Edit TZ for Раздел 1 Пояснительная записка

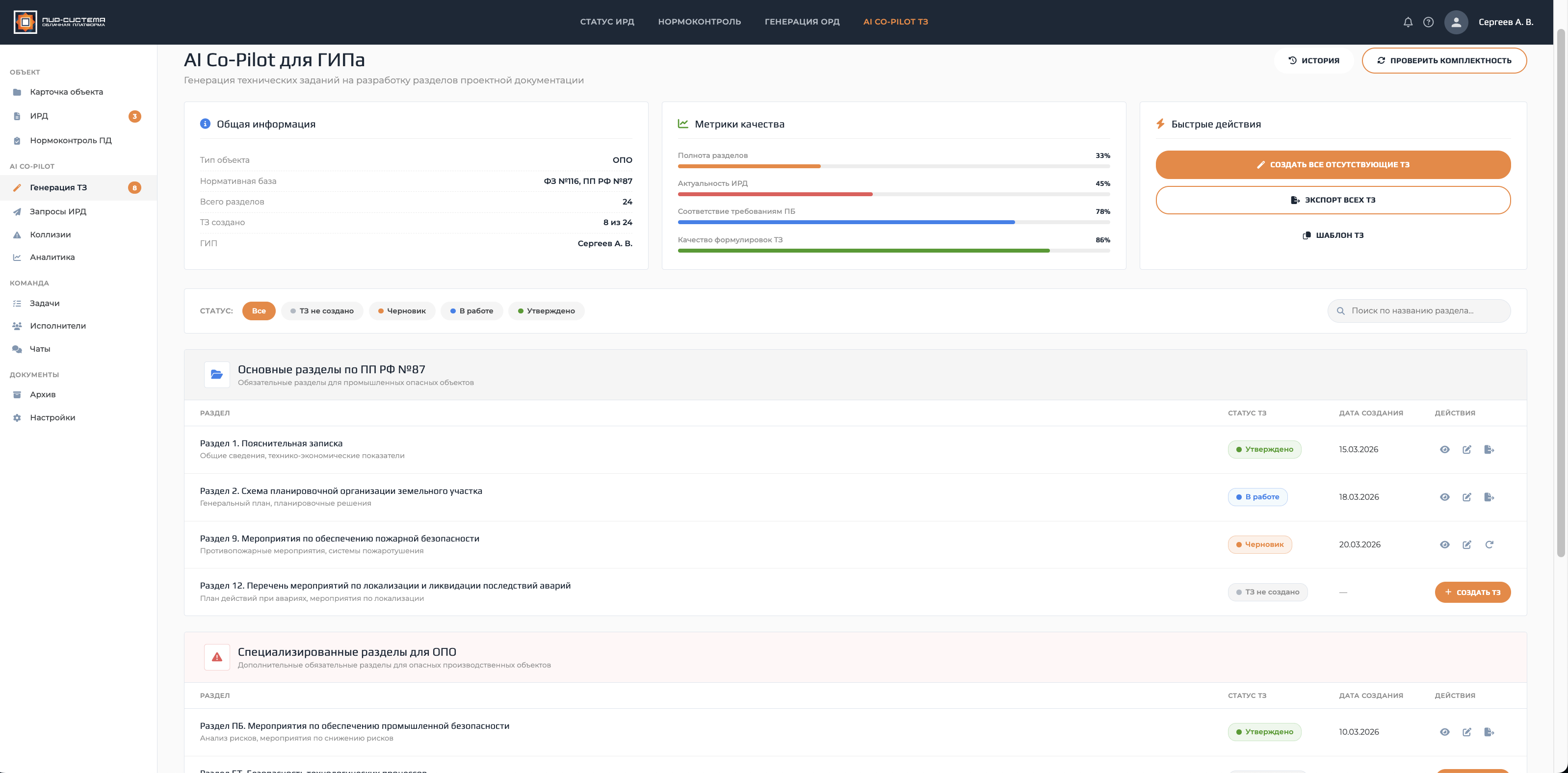coord(1467,449)
